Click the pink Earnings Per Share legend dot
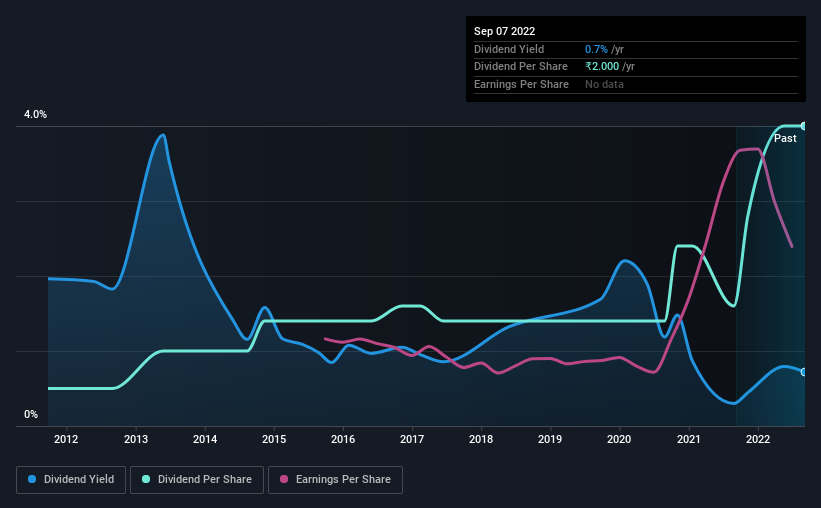The width and height of the screenshot is (821, 508). (x=284, y=479)
